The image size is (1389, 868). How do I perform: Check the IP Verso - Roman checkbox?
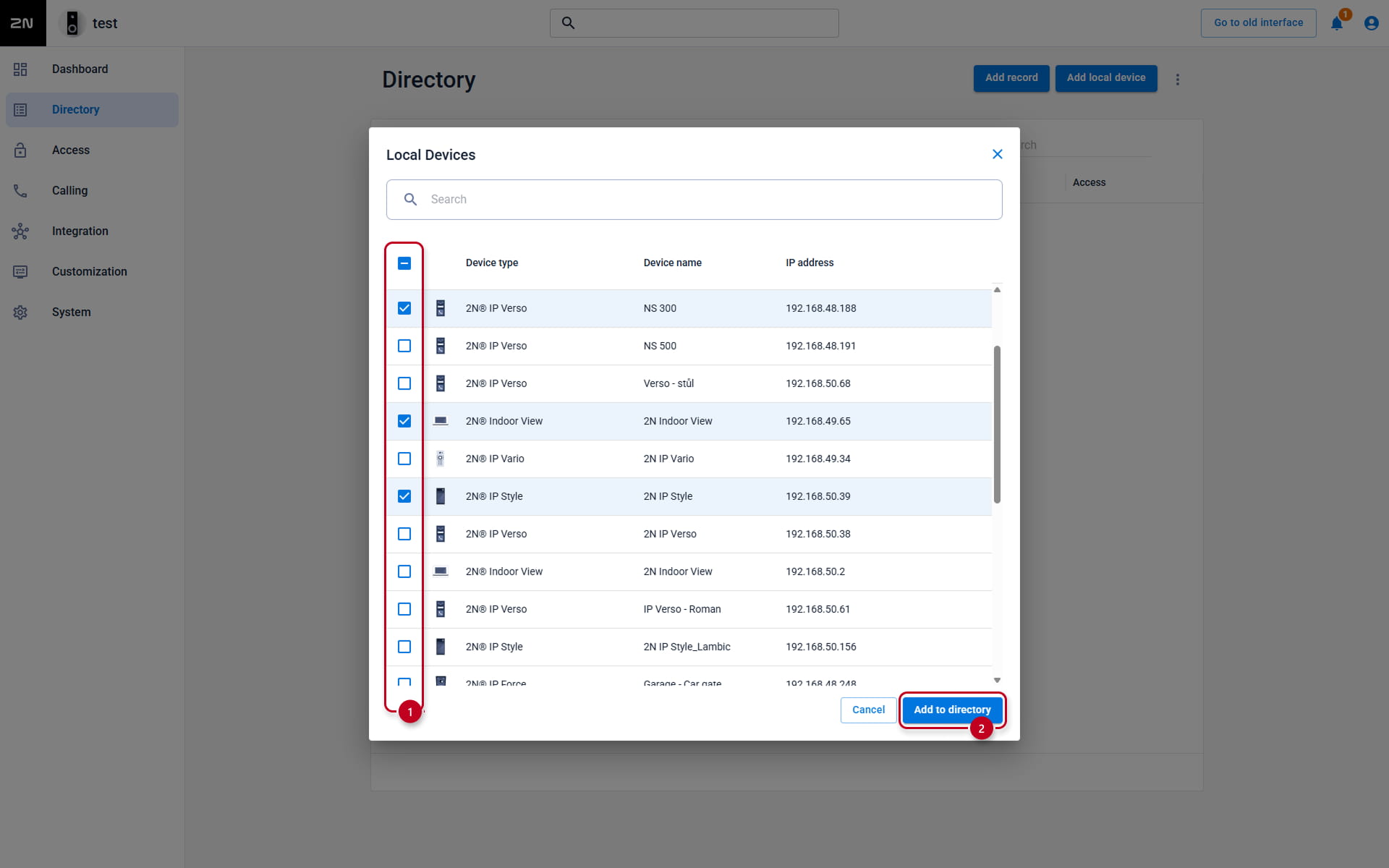click(x=404, y=609)
